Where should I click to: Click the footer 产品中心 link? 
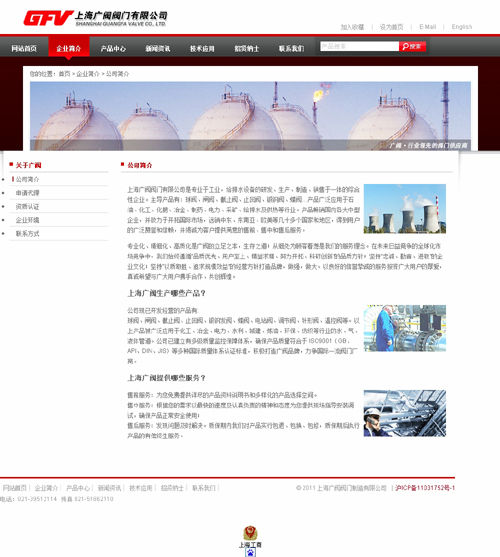78,488
